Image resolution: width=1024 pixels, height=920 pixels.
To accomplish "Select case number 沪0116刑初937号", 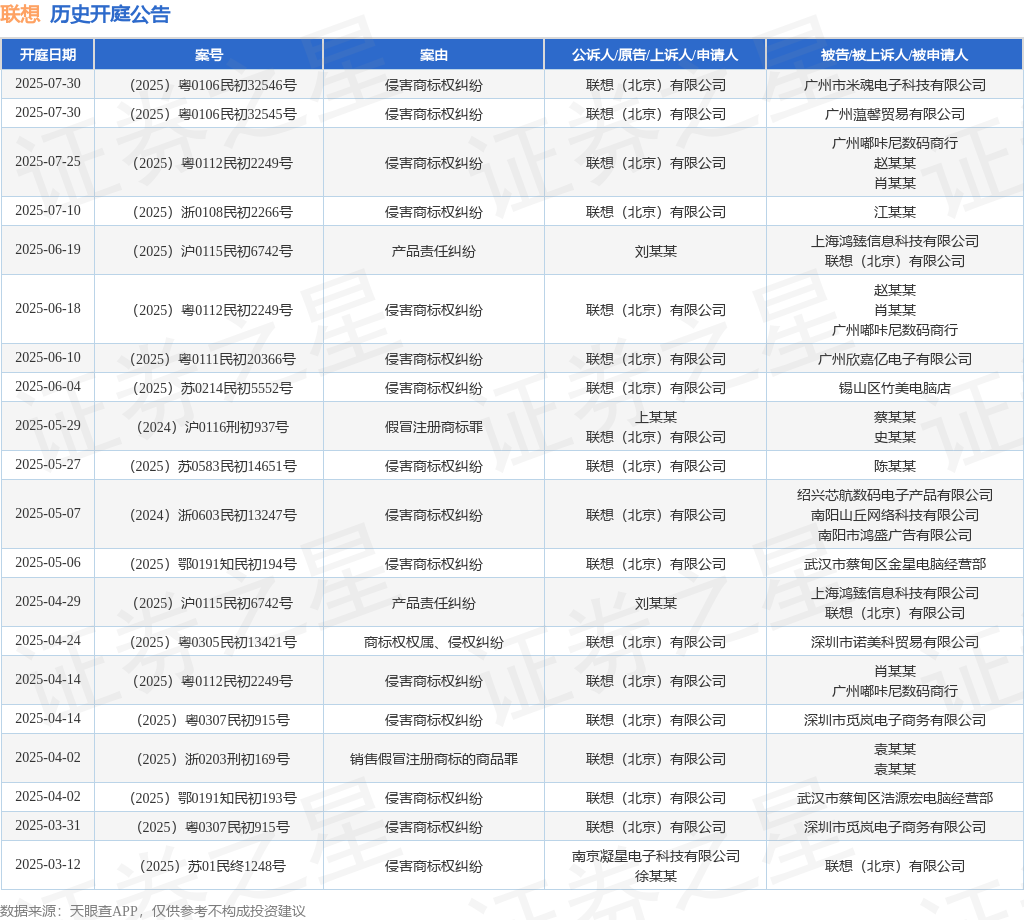I will (213, 427).
